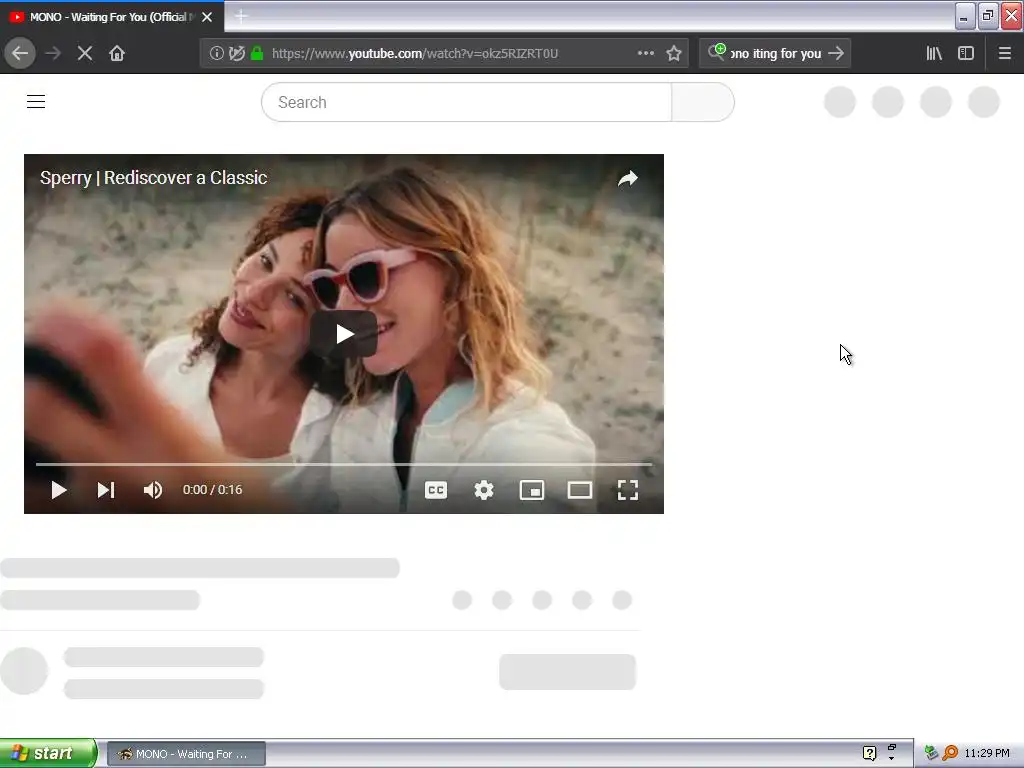Click the 0:00 / 0:16 time display
Image resolution: width=1024 pixels, height=768 pixels.
[212, 490]
